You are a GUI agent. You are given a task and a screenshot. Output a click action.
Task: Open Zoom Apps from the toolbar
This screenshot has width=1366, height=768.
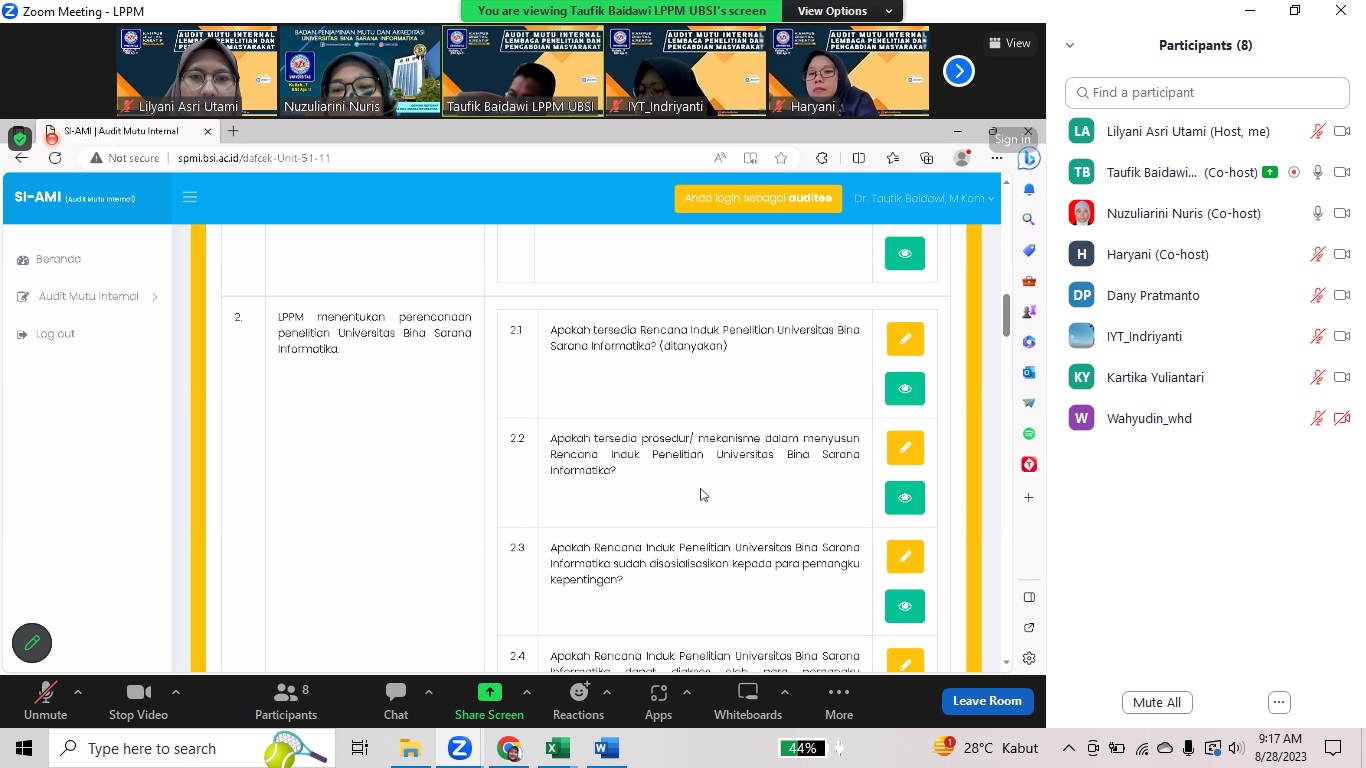(x=658, y=701)
